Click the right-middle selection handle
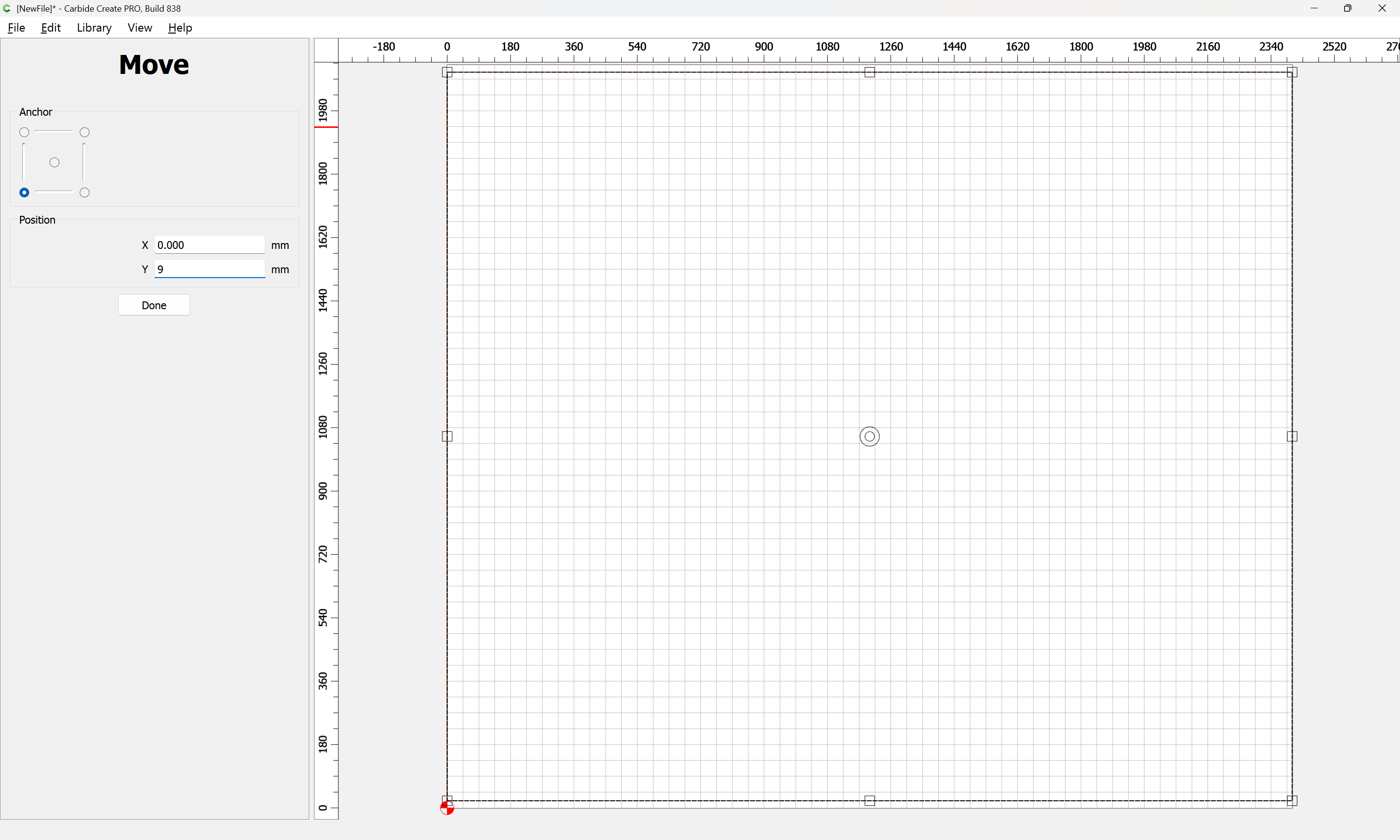1400x840 pixels. pyautogui.click(x=1292, y=437)
